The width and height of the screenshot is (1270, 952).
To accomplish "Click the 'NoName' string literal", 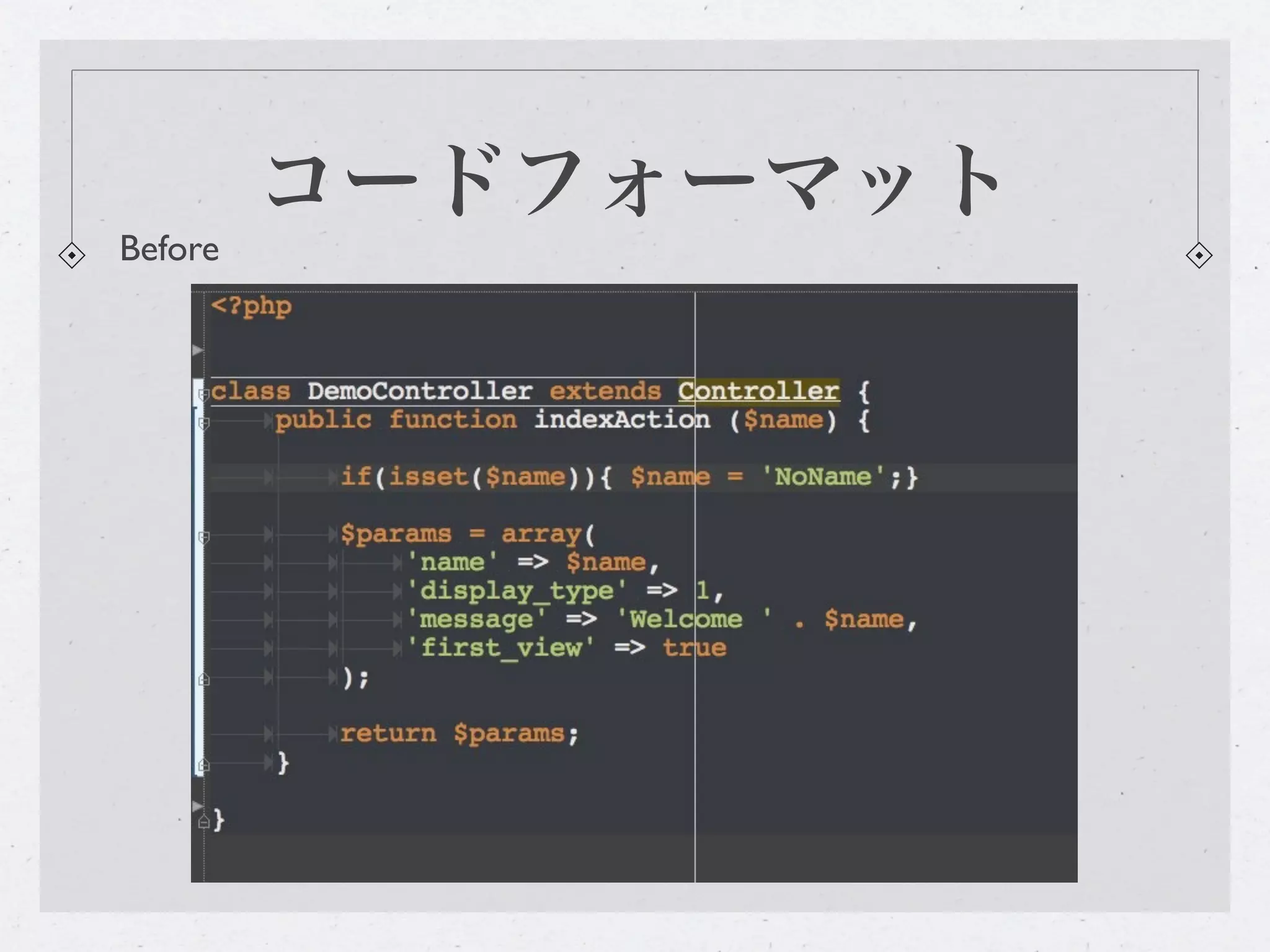I will 823,477.
